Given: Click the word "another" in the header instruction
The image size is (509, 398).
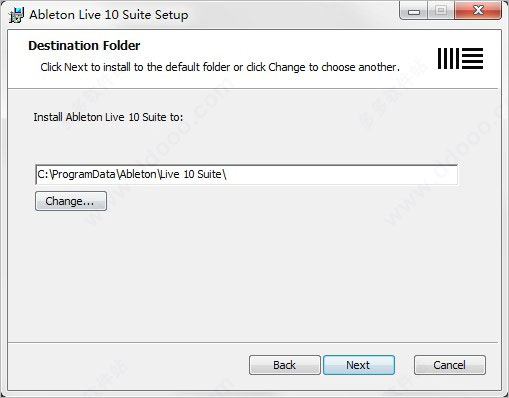Looking at the screenshot, I should click(x=377, y=67).
